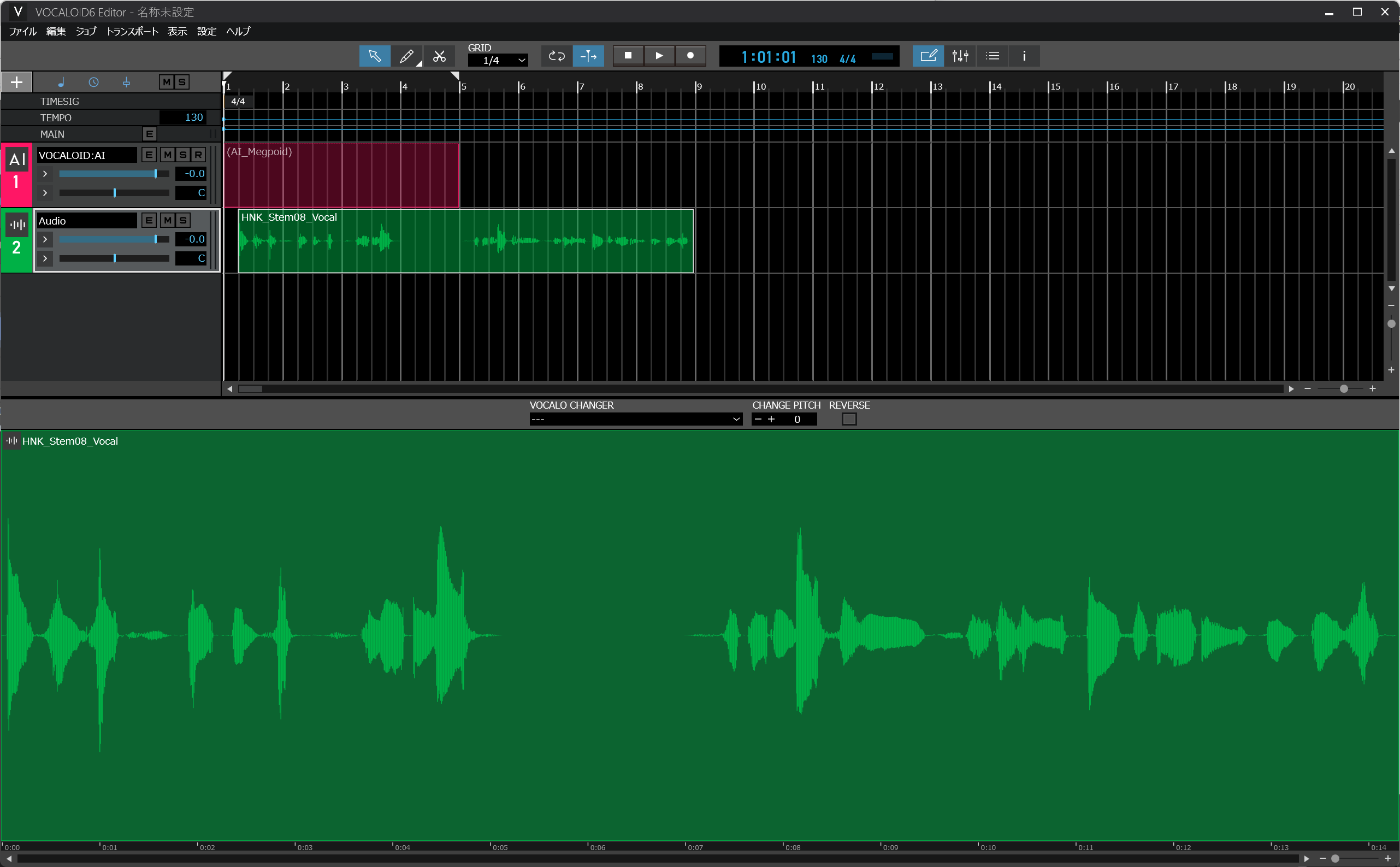Open the GRID 1/4 dropdown
The height and width of the screenshot is (867, 1400).
(x=498, y=60)
